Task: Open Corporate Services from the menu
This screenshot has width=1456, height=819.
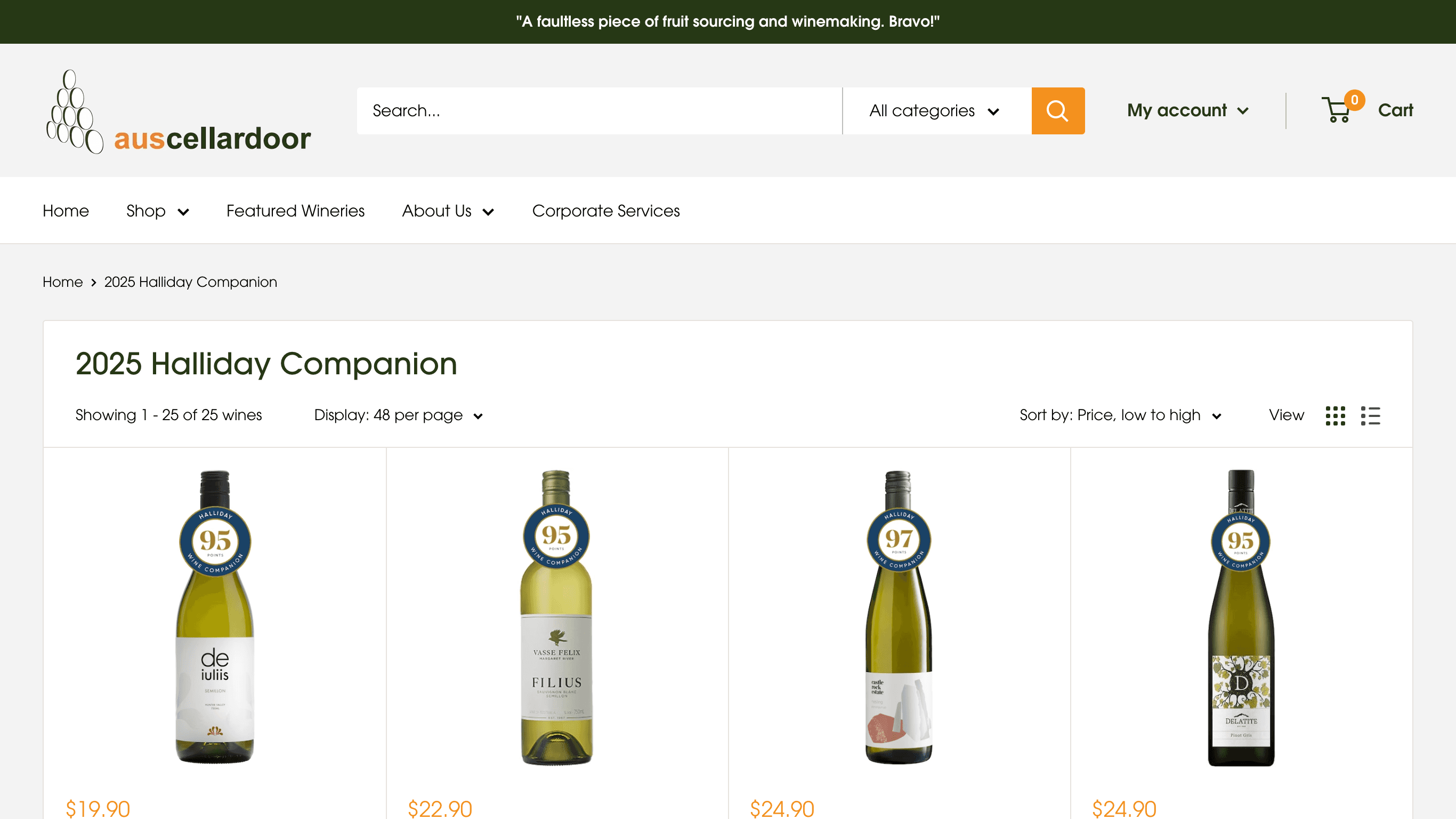Action: coord(605,211)
